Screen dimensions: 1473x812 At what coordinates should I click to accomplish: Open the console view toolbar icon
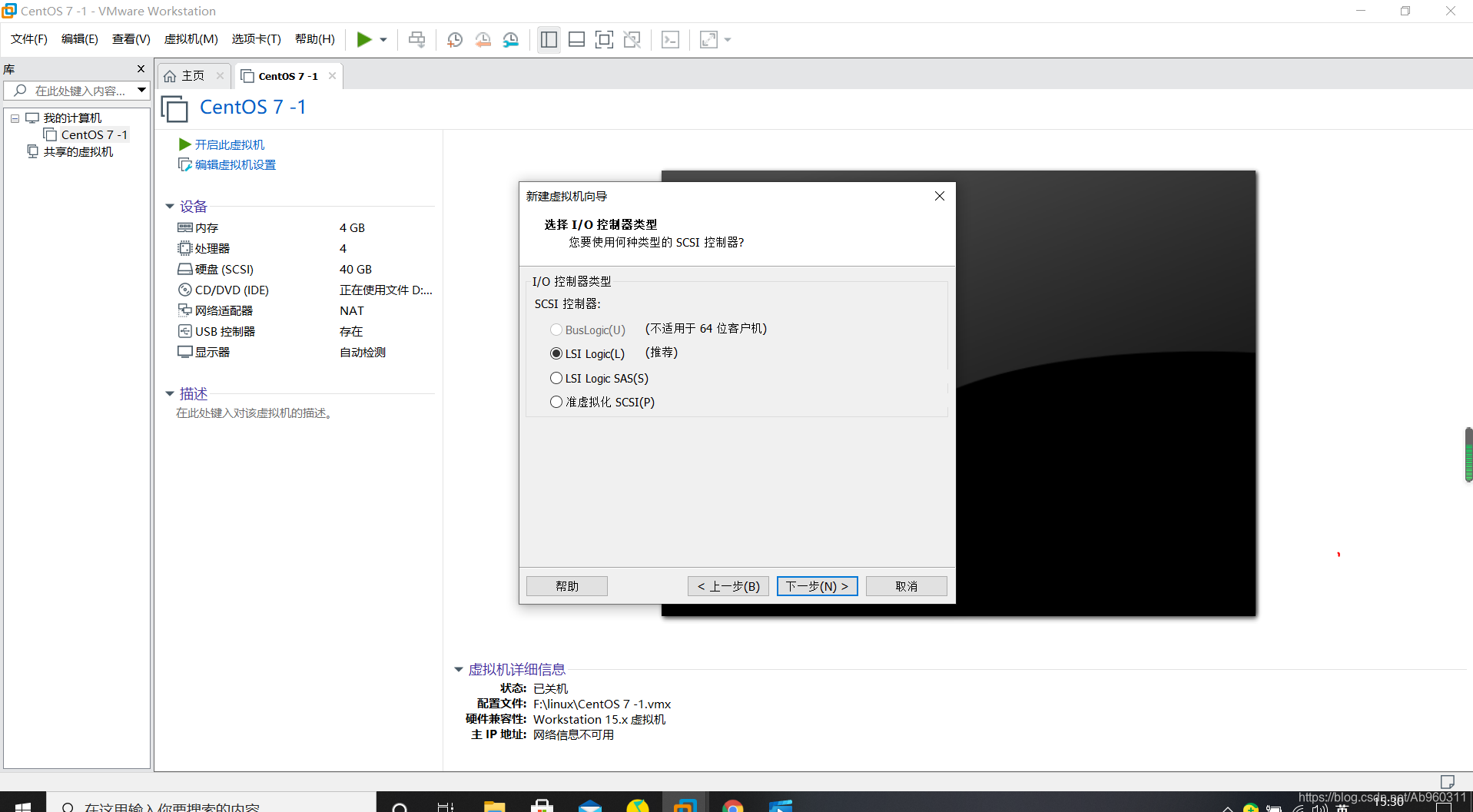pyautogui.click(x=670, y=39)
